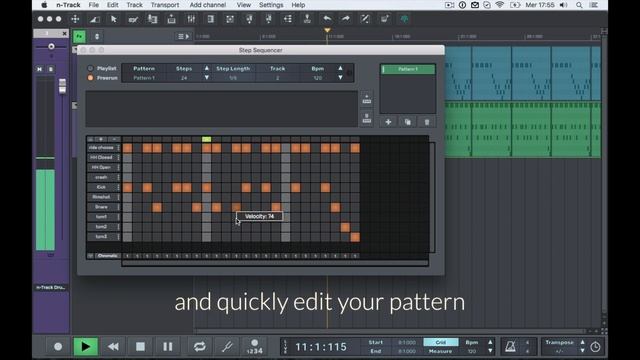The height and width of the screenshot is (360, 640).
Task: Add a new pattern with the plus button
Action: [x=388, y=122]
